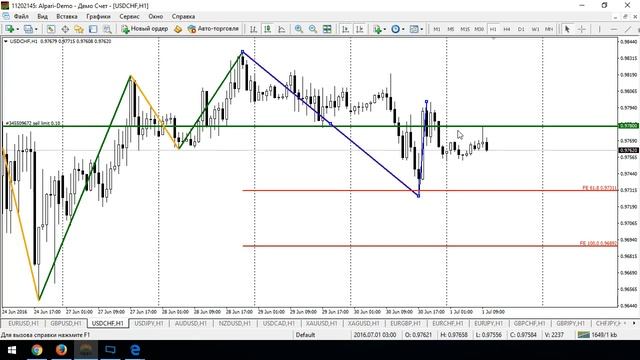Screen dimensions: 640x360
Task: Open Chrome from the taskbar
Action: 37,350
